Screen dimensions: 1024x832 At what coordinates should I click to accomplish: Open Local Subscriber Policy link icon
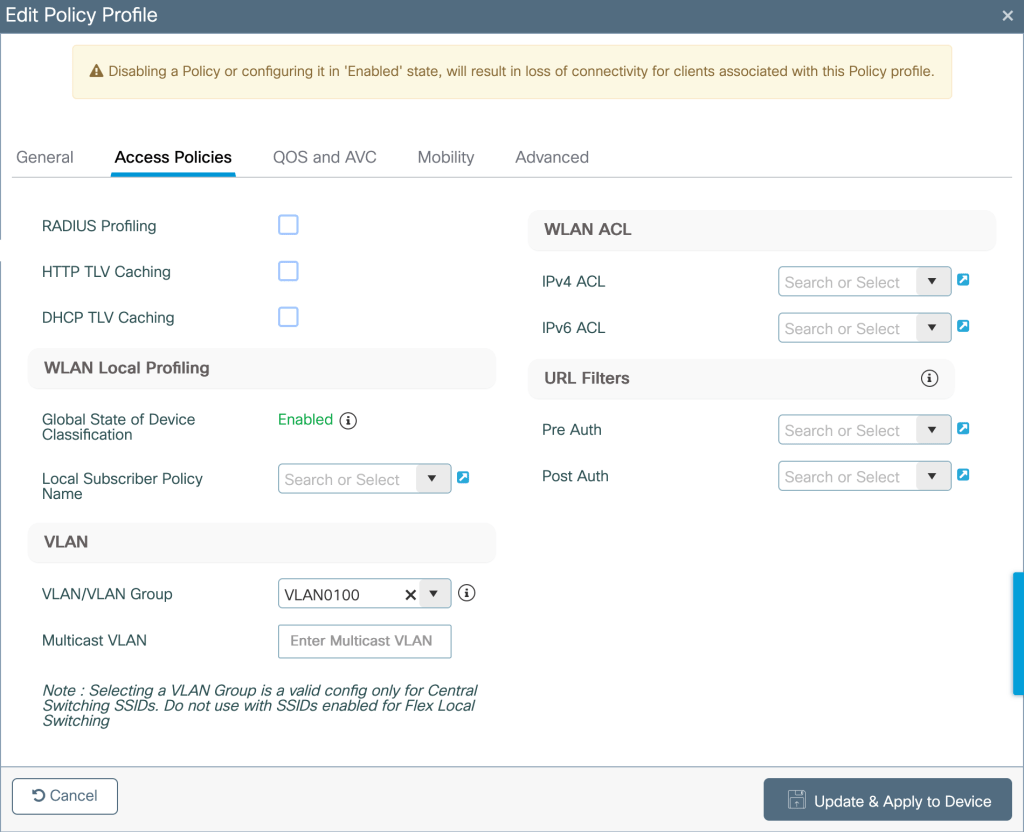463,478
